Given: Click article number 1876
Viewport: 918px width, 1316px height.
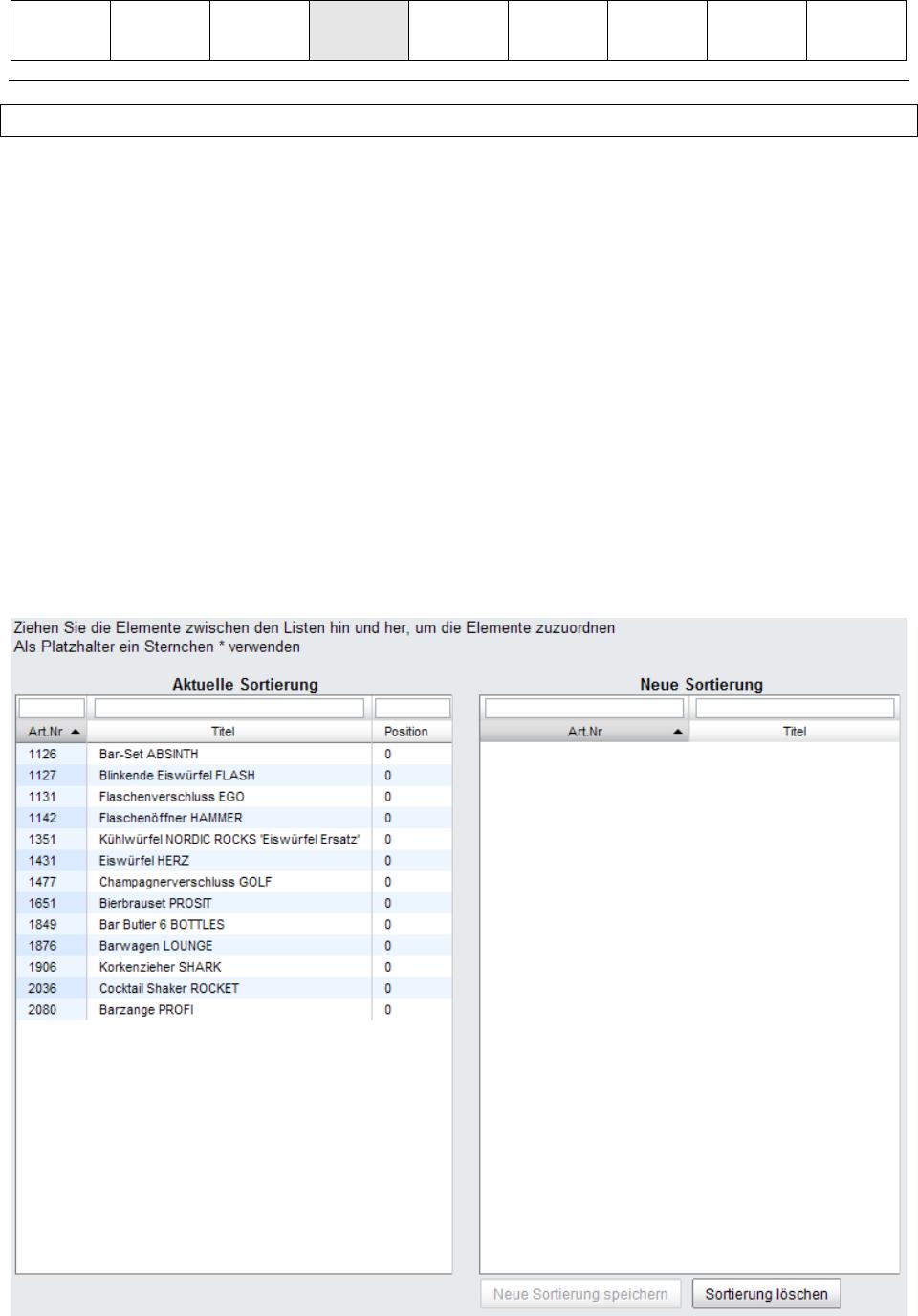Looking at the screenshot, I should 42,946.
